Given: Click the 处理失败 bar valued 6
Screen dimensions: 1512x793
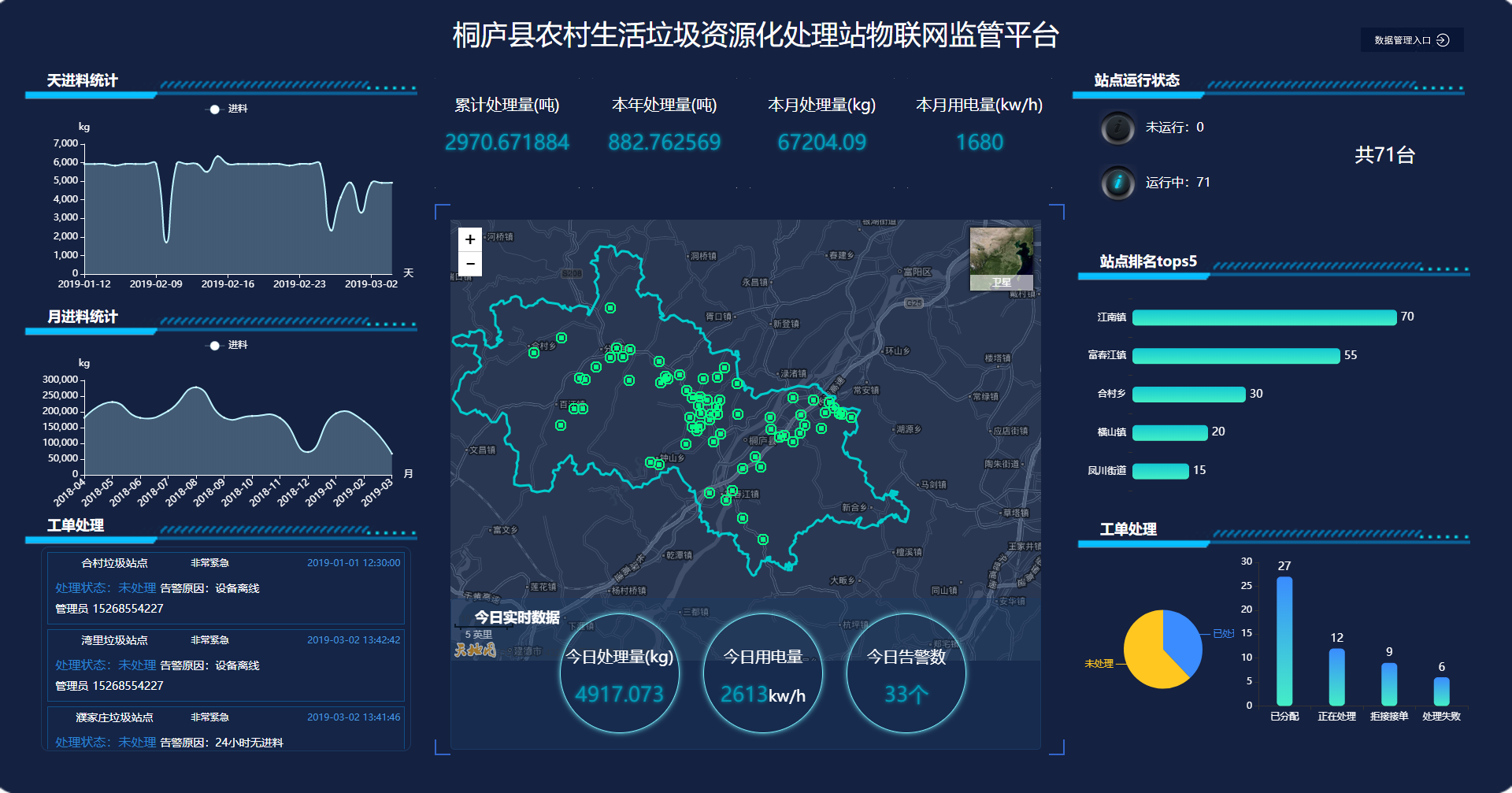Looking at the screenshot, I should [x=1441, y=691].
